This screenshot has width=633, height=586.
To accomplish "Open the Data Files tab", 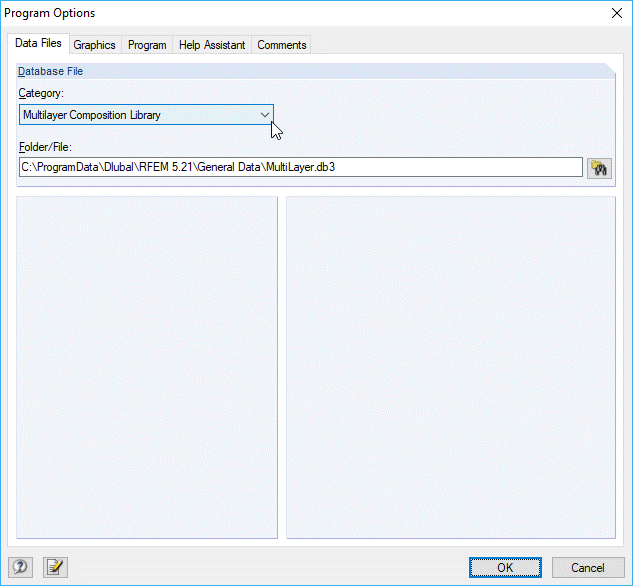I will [x=38, y=43].
